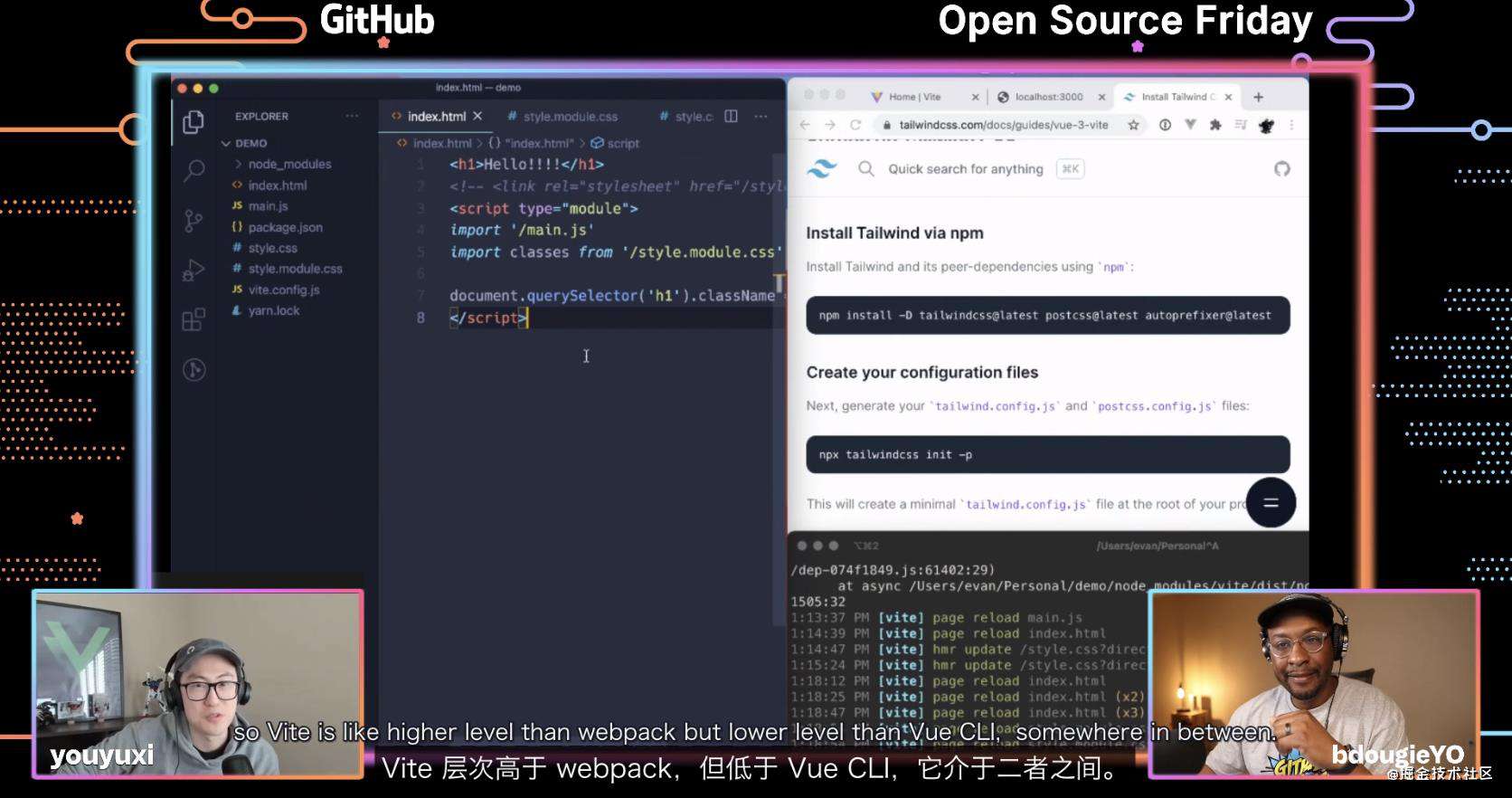Reload the Tailwind docs page in Chrome
Viewport: 1512px width, 798px height.
855,125
